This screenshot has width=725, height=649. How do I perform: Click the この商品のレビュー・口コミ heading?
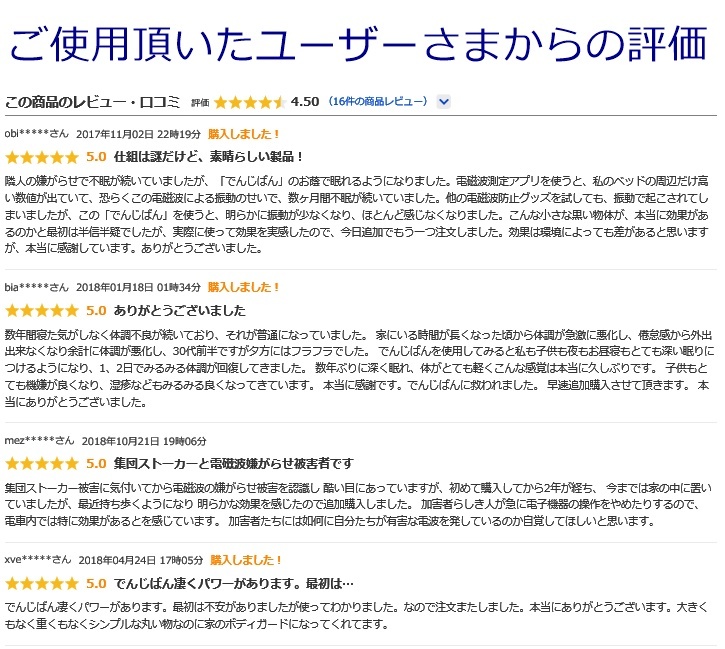(92, 102)
